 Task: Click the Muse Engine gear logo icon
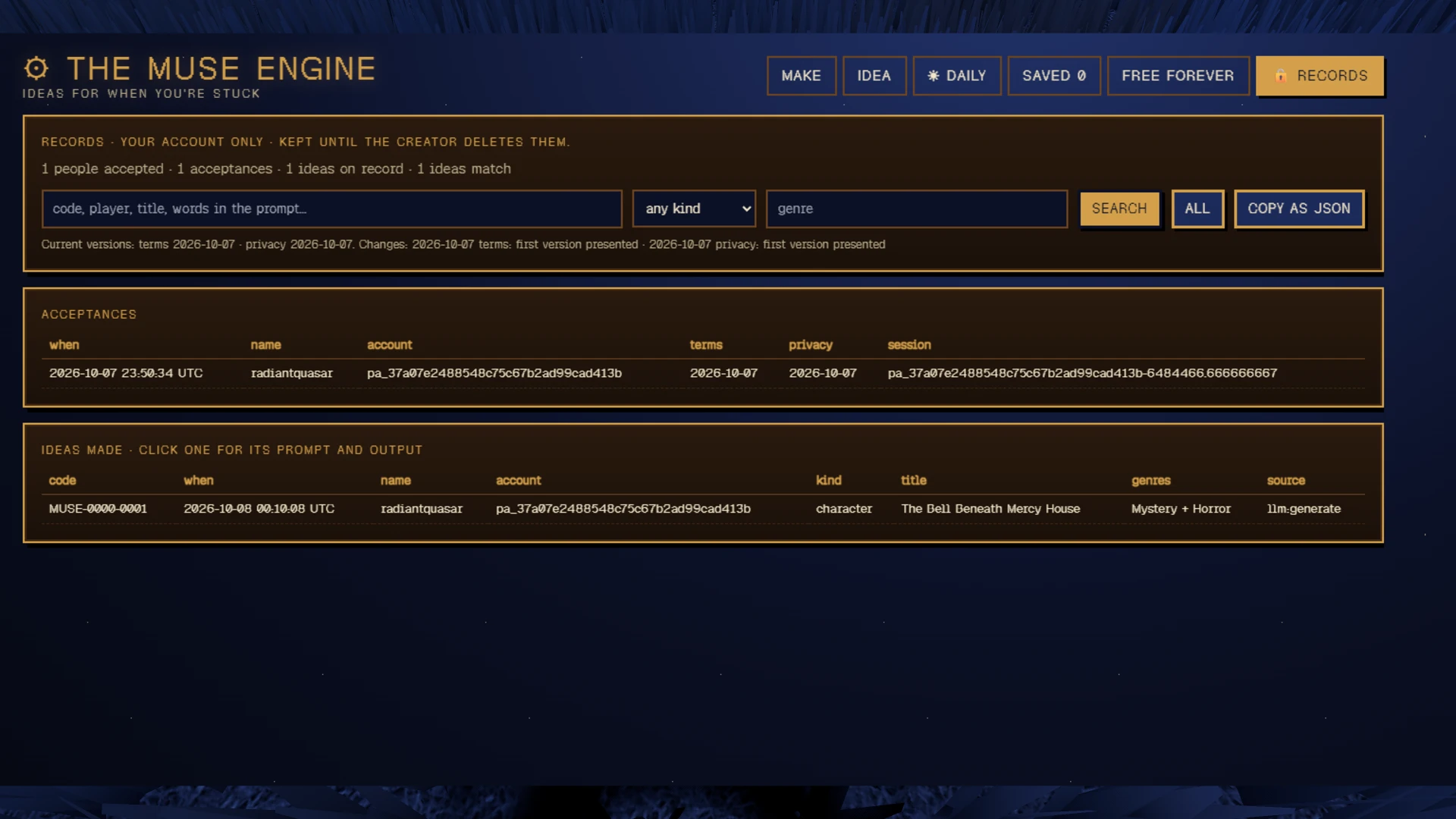click(x=36, y=68)
